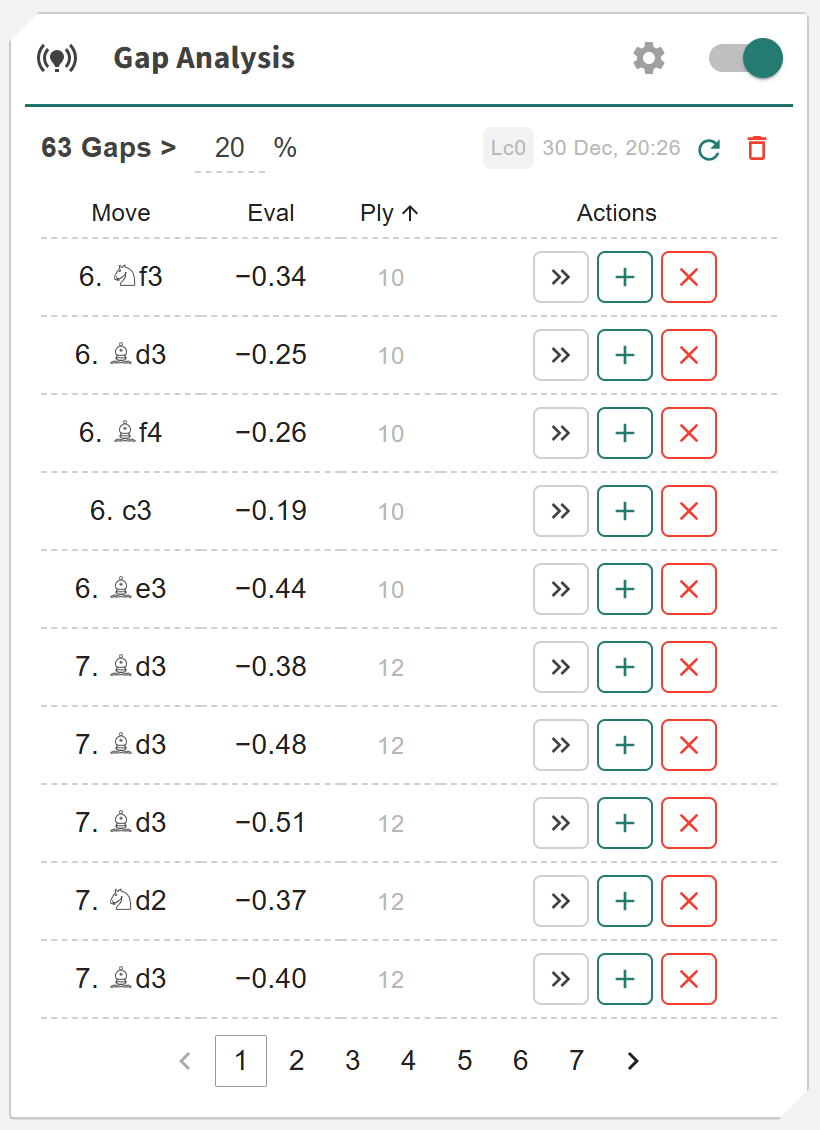This screenshot has height=1130, width=820.
Task: Open Gap Analysis settings gear
Action: click(649, 59)
